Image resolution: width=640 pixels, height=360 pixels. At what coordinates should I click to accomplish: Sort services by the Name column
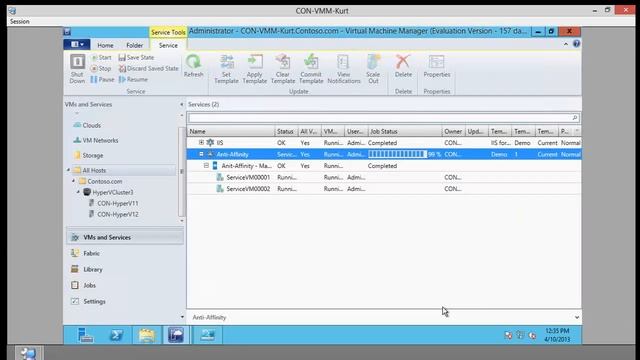pyautogui.click(x=231, y=131)
